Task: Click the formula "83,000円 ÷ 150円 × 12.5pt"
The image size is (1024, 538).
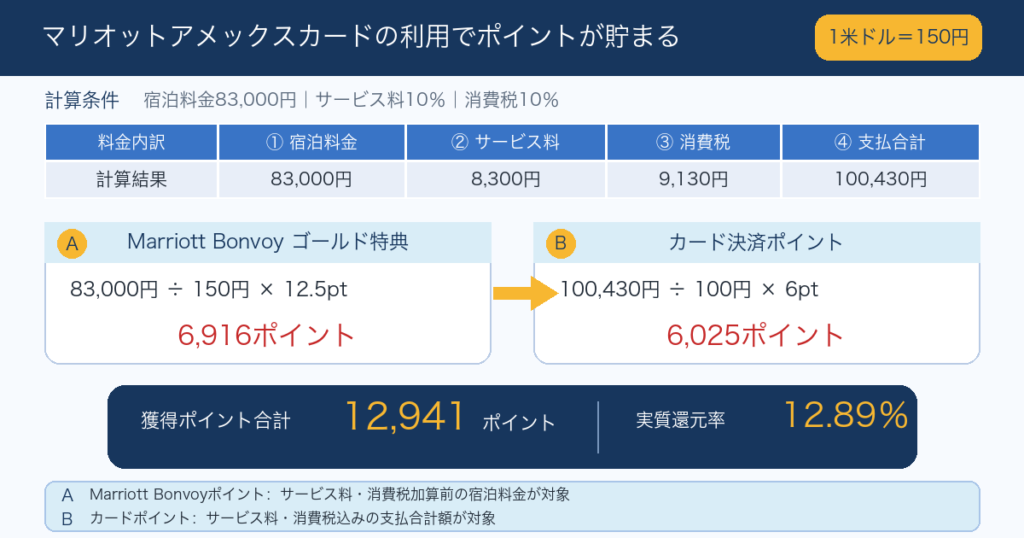Action: 208,289
